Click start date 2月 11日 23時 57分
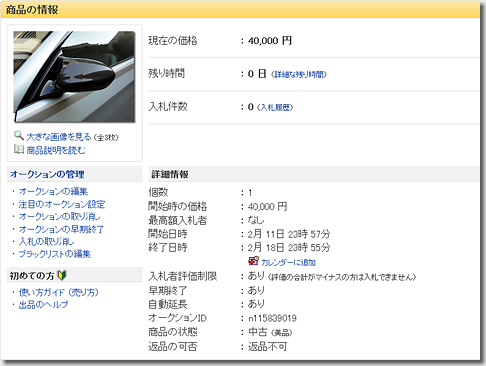 point(289,234)
